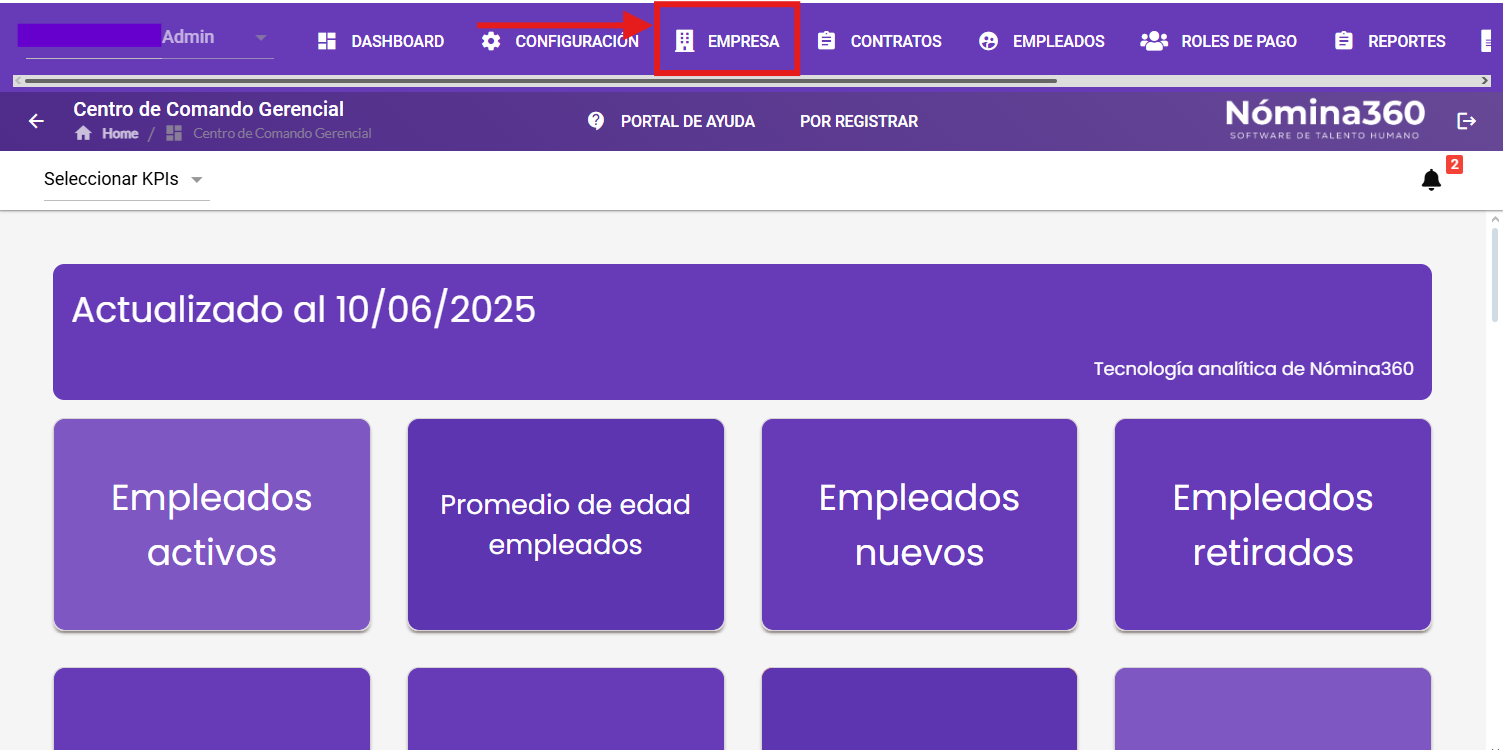Click Por Registrar button

tap(859, 121)
